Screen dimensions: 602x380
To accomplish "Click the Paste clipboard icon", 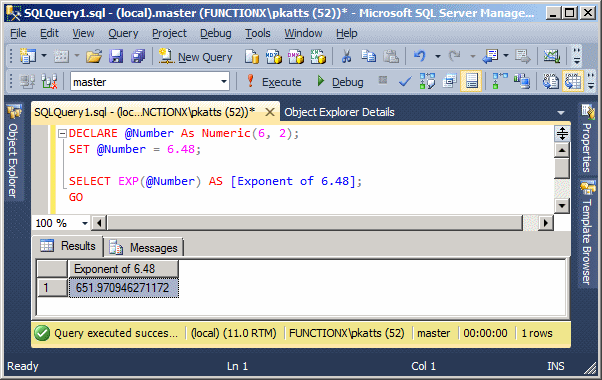I will click(391, 56).
